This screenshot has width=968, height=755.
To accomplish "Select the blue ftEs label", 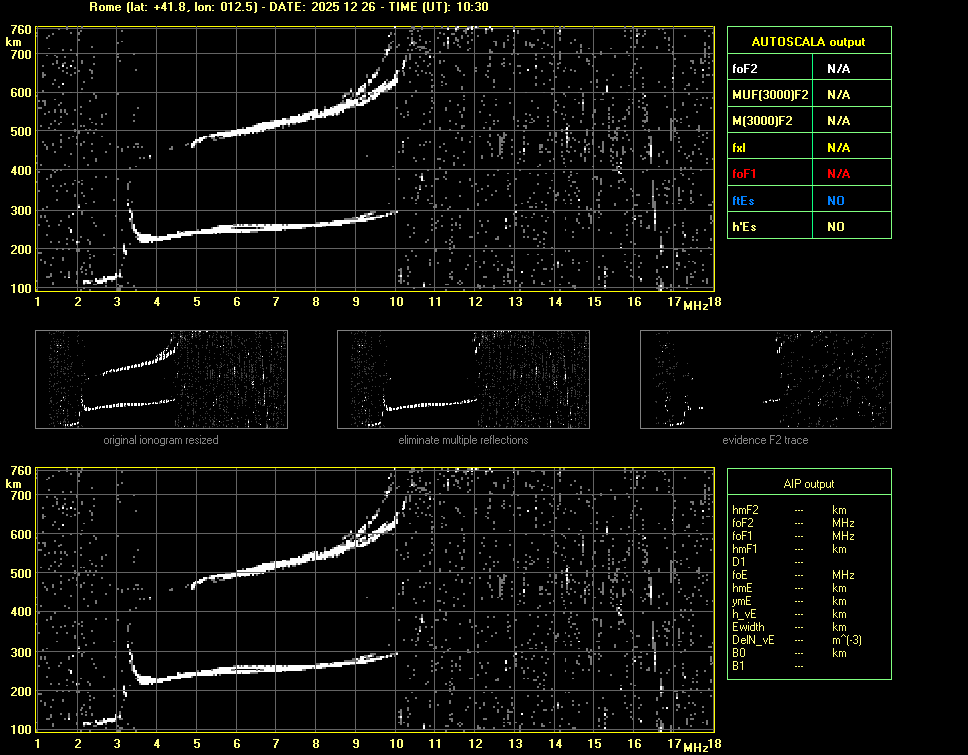I will pos(743,200).
